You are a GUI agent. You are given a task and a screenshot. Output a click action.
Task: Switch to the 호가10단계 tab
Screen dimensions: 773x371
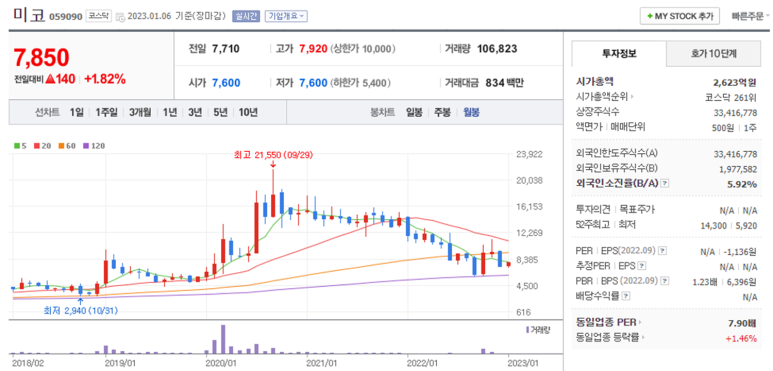713,54
